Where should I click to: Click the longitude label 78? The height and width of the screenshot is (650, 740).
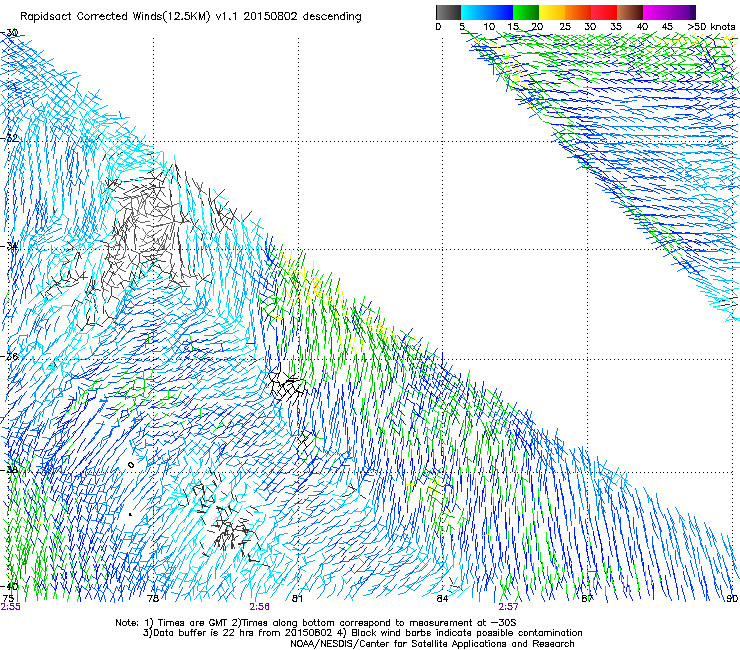(x=152, y=599)
